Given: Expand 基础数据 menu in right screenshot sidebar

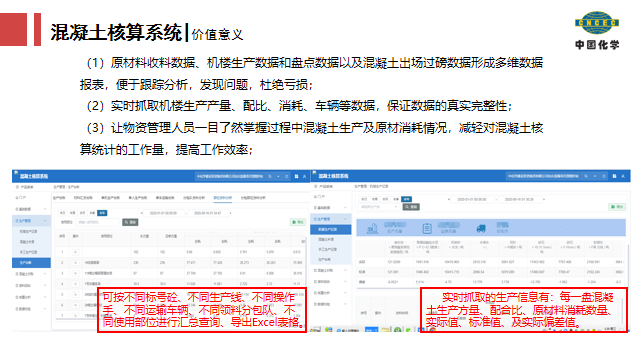Looking at the screenshot, I should pyautogui.click(x=330, y=208).
